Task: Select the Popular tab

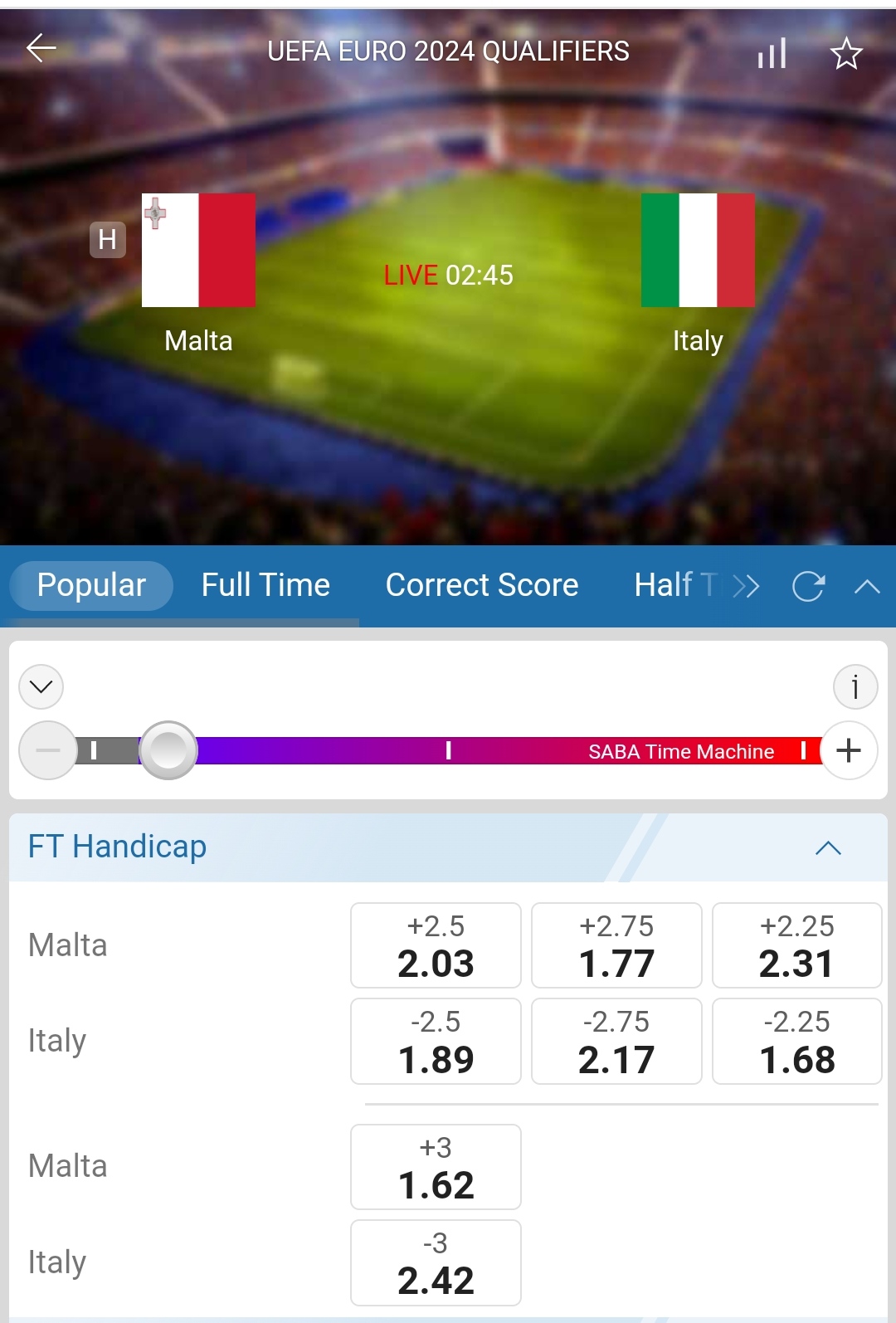Action: coord(91,585)
